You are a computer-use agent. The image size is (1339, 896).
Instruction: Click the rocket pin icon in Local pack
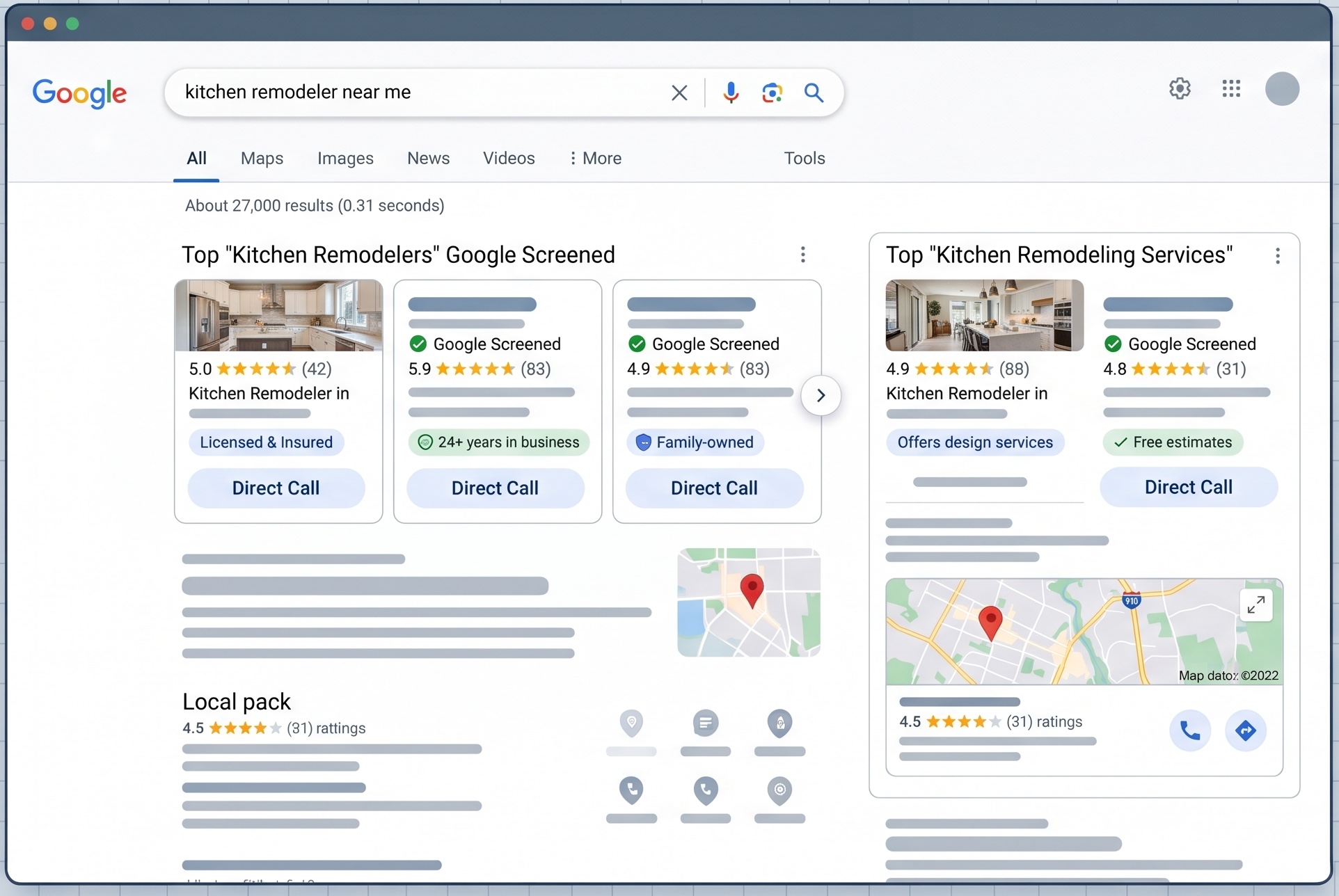coord(780,723)
